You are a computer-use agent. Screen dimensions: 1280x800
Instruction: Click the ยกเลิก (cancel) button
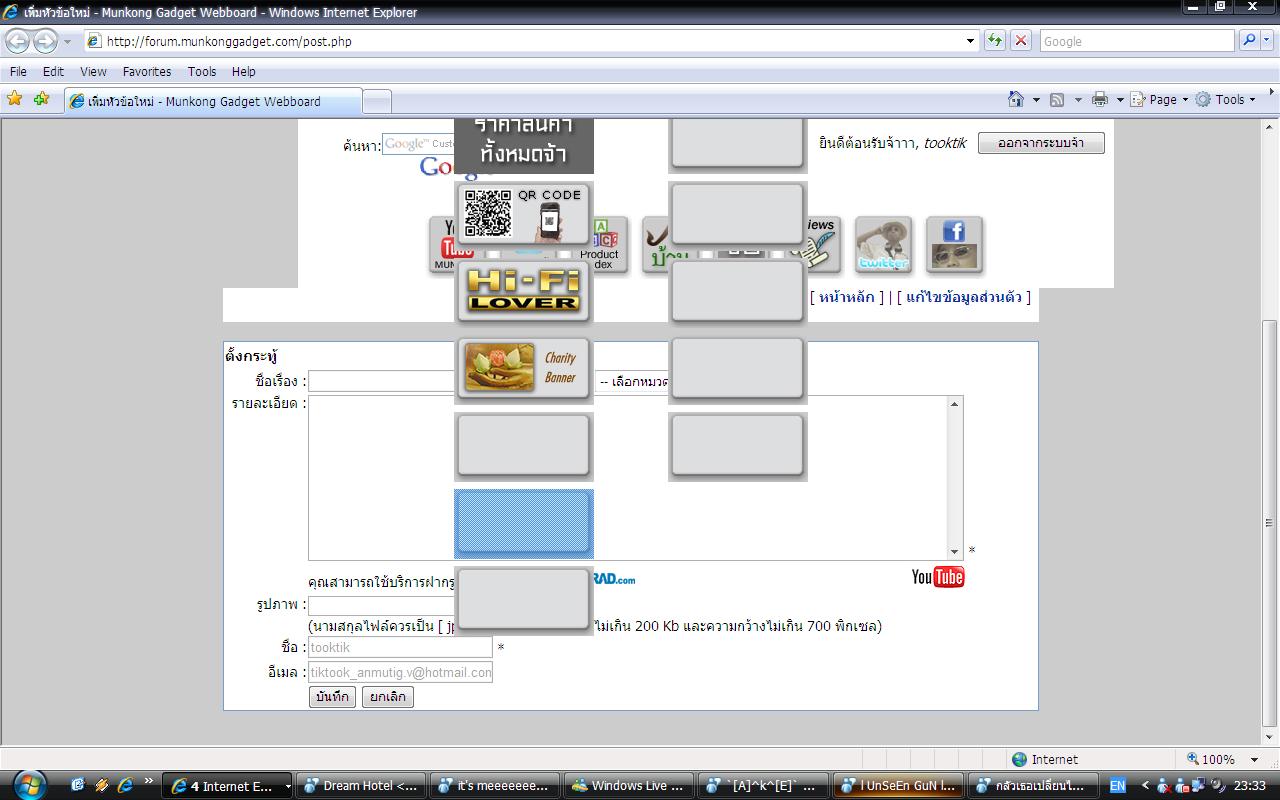point(388,697)
